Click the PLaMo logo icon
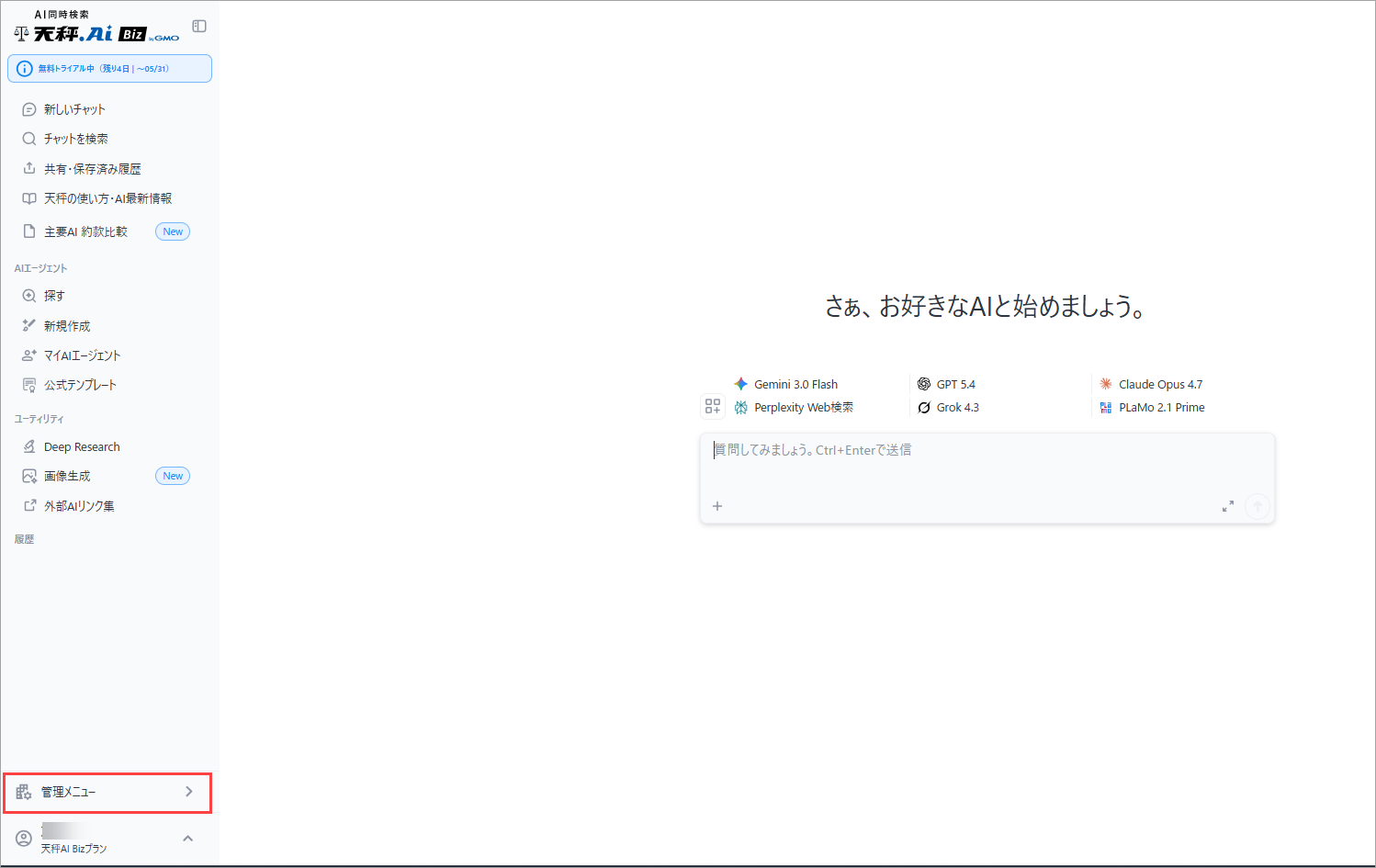This screenshot has width=1376, height=868. pos(1106,407)
